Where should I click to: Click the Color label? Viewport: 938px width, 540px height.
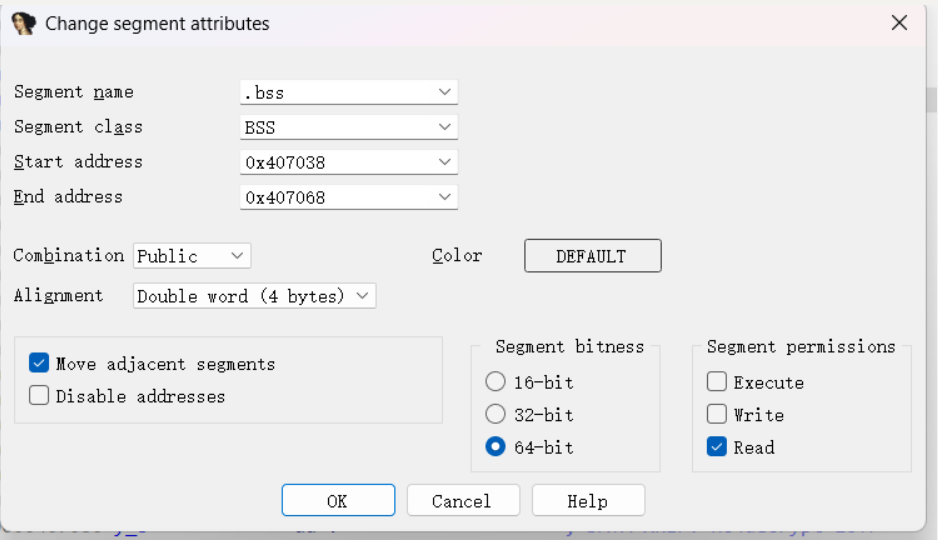pyautogui.click(x=457, y=255)
